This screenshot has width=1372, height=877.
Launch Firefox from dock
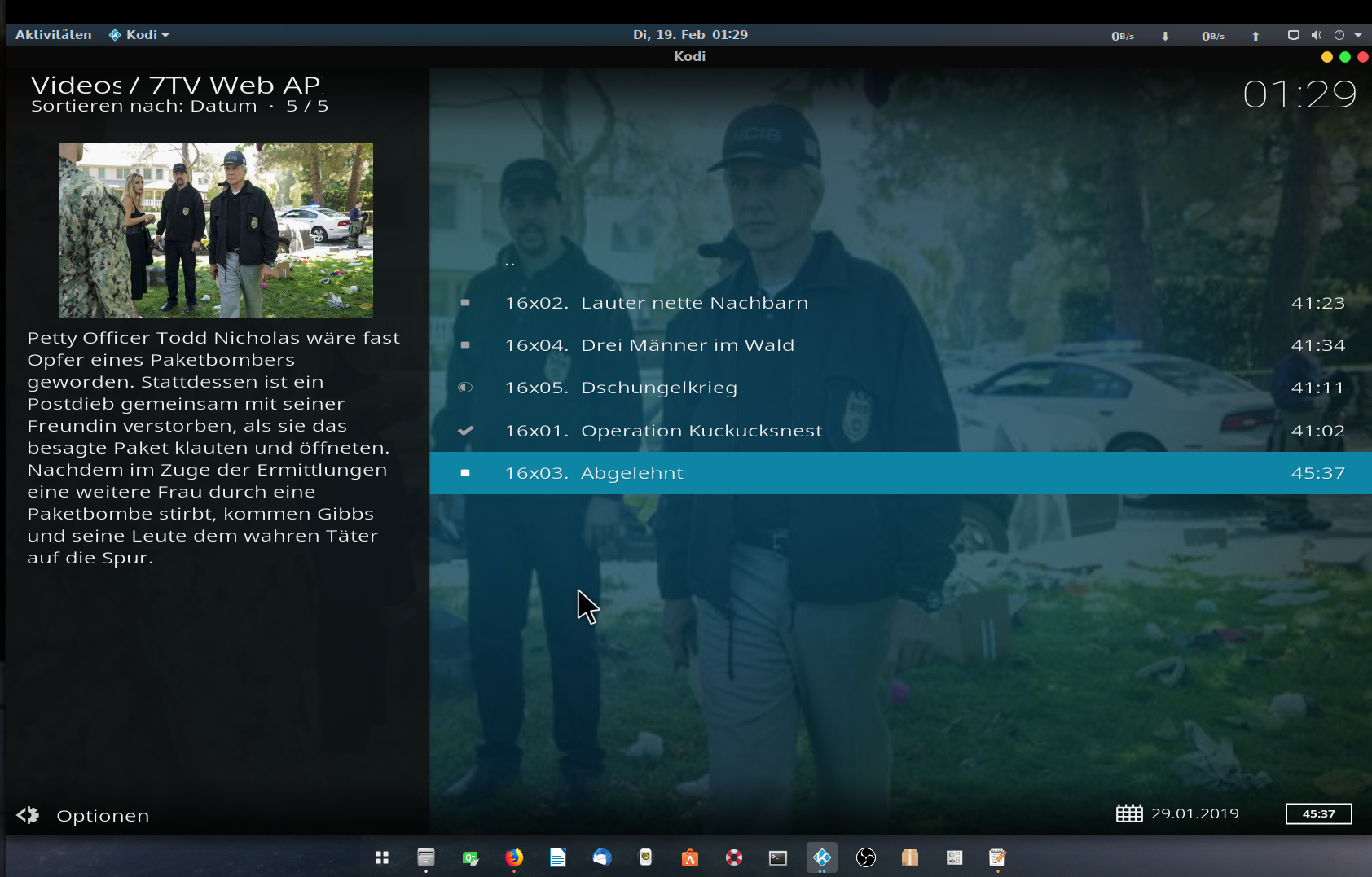tap(514, 857)
